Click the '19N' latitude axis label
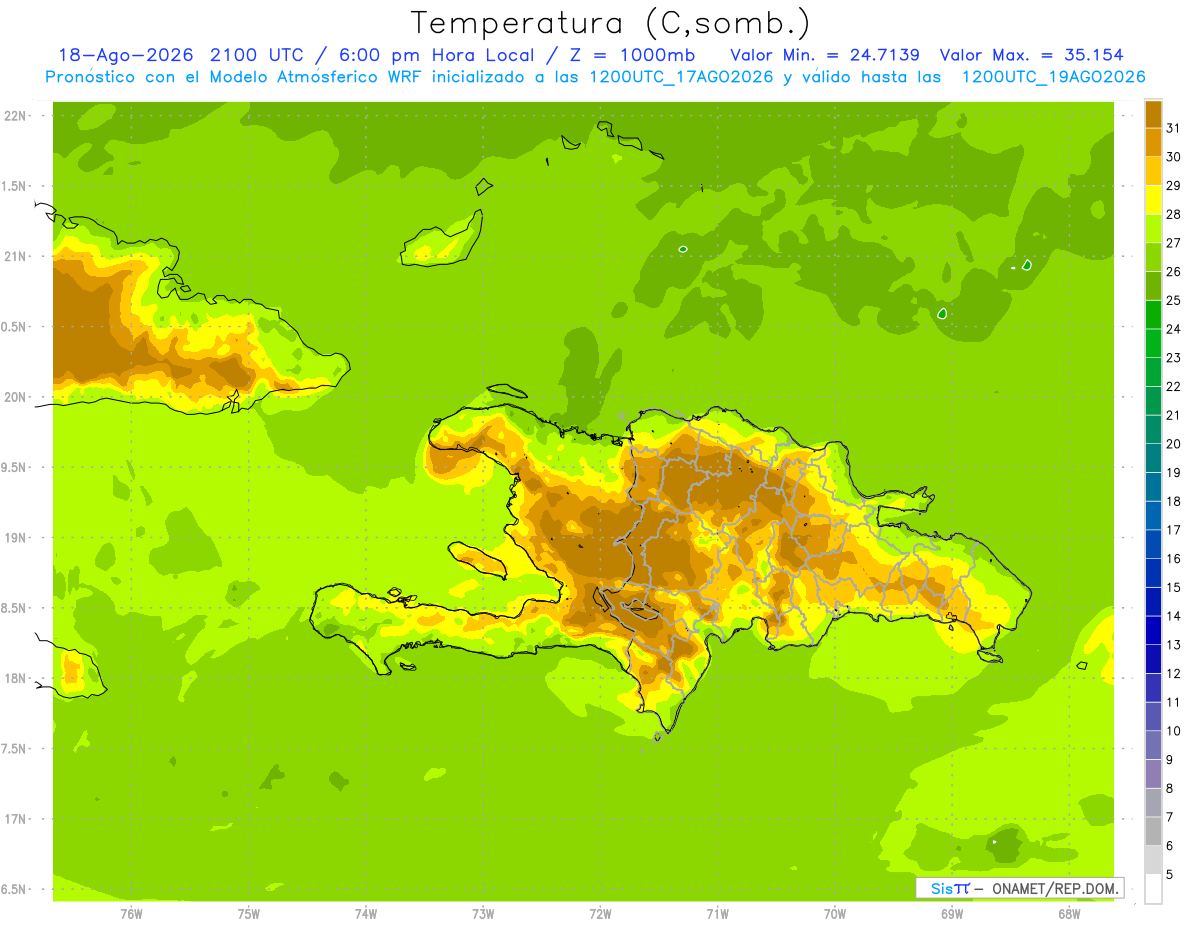1200x927 pixels. click(16, 538)
